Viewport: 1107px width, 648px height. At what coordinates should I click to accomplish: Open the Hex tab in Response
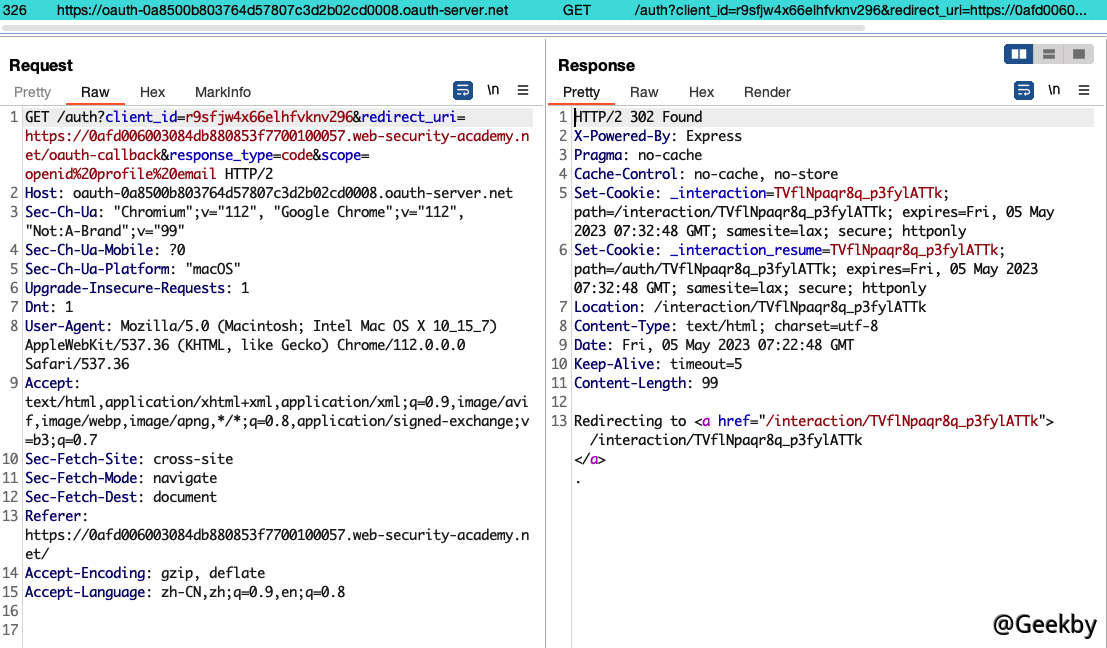[701, 92]
